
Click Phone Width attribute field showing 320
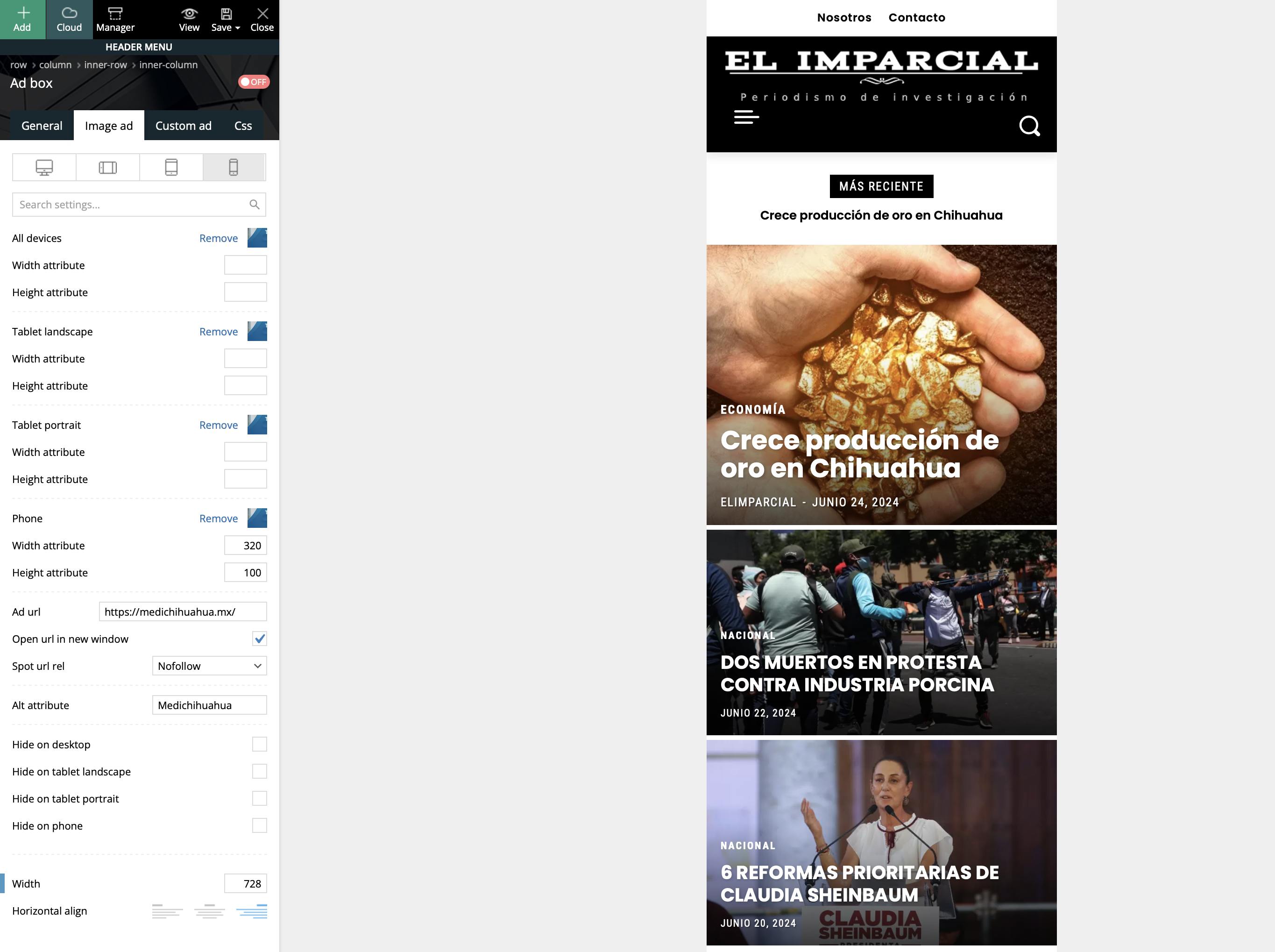tap(246, 545)
